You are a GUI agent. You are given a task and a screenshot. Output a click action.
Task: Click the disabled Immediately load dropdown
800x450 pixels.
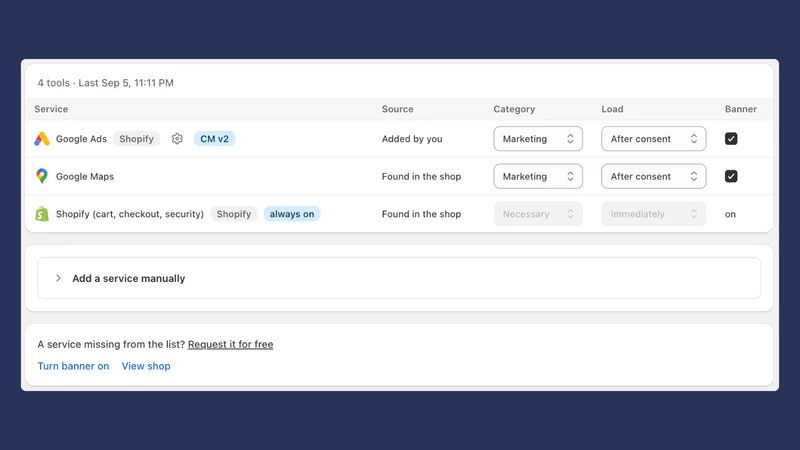coord(654,214)
